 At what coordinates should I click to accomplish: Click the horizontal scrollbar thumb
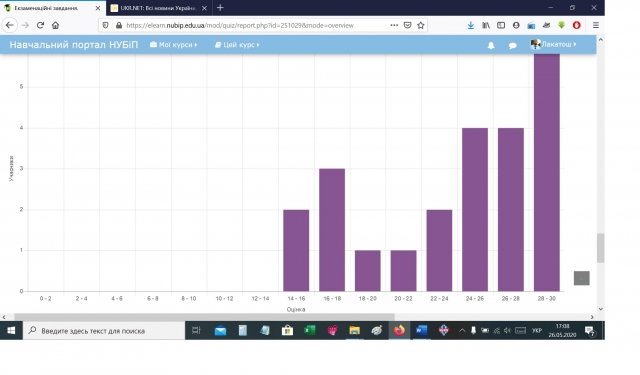coord(204,317)
